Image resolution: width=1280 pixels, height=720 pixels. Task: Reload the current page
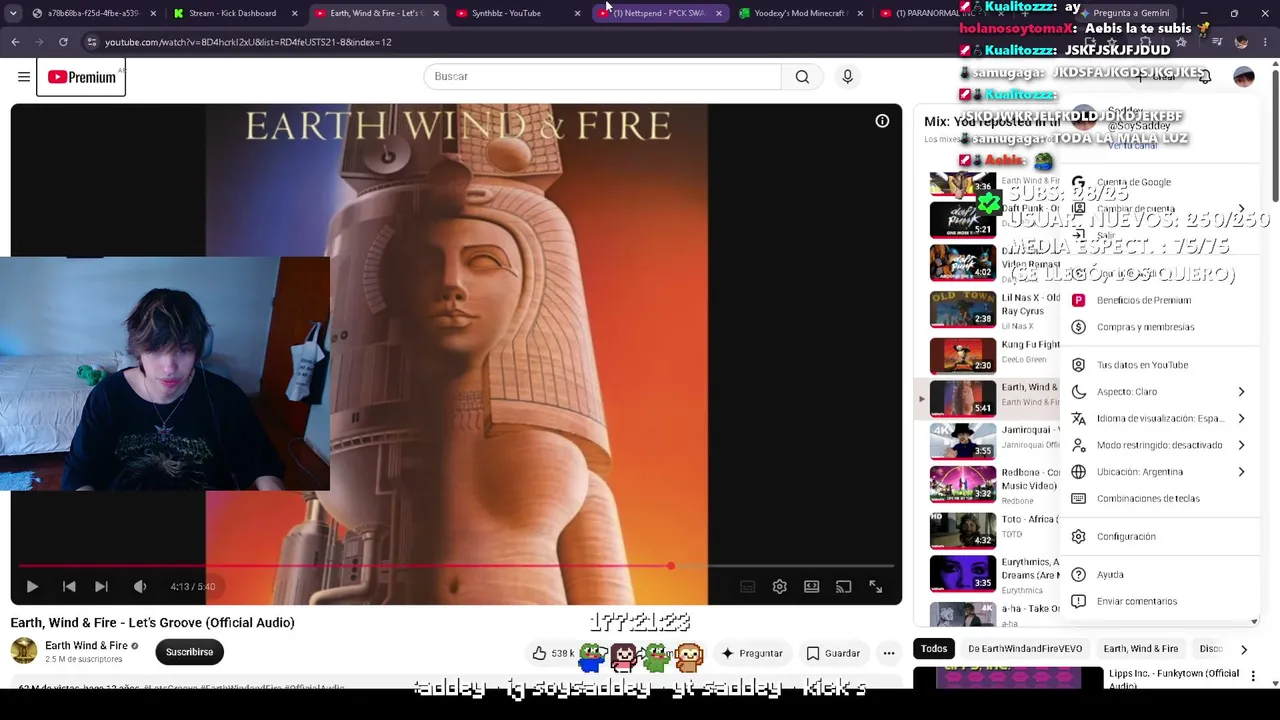coord(63,42)
